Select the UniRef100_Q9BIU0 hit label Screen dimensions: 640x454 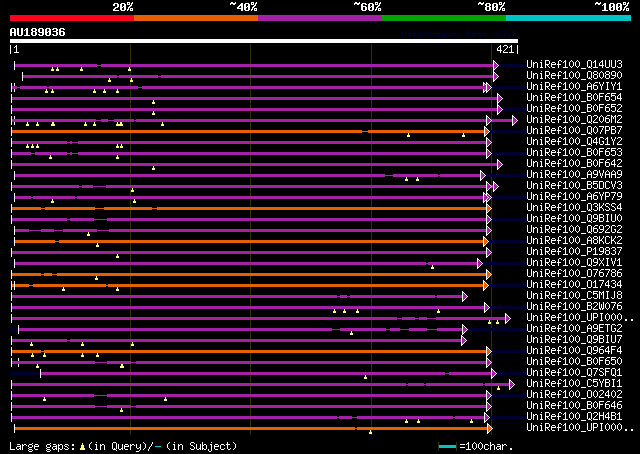coord(574,219)
